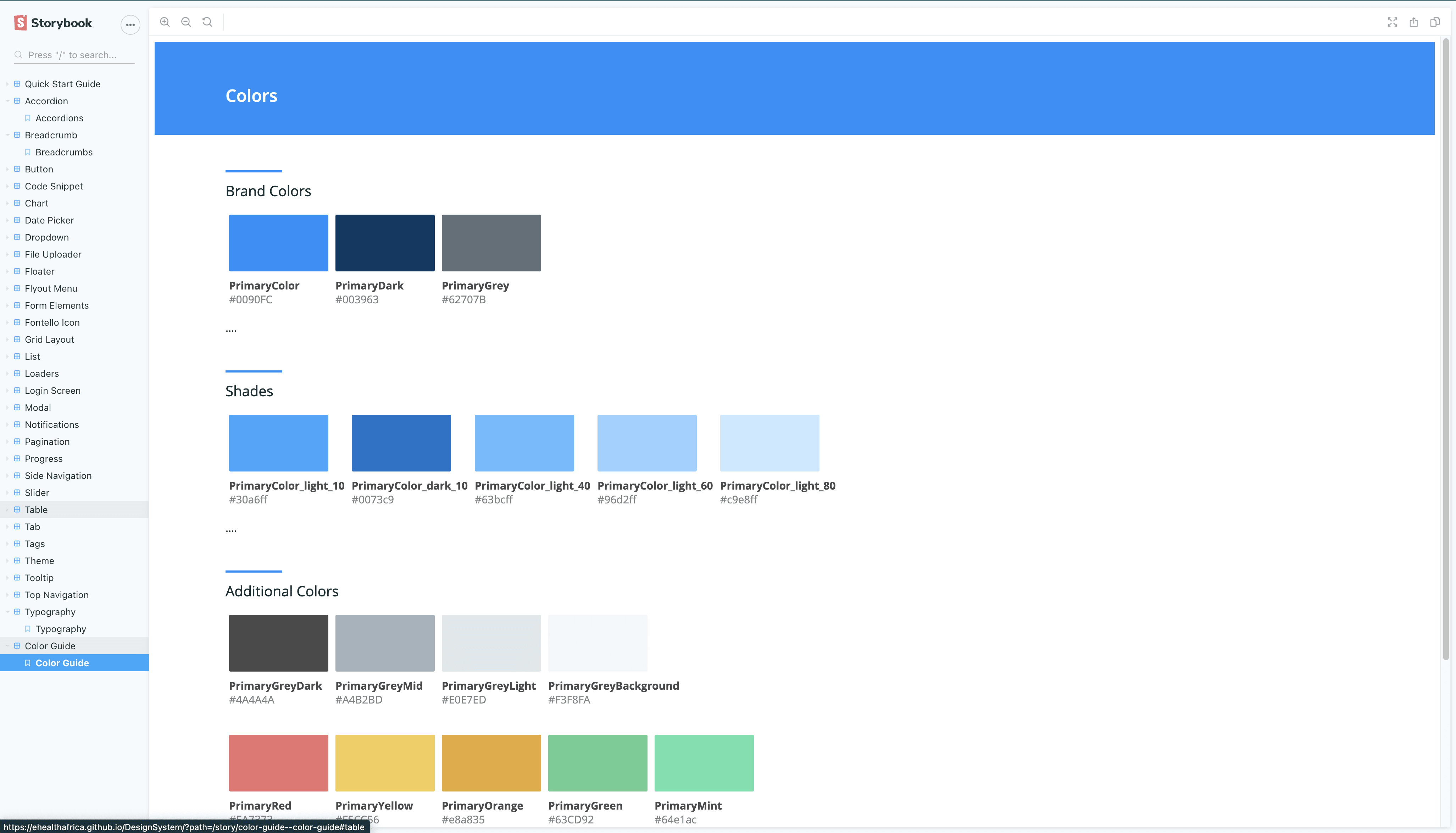Click the zoom in magnifier icon
This screenshot has height=833, width=1456.
click(x=165, y=22)
